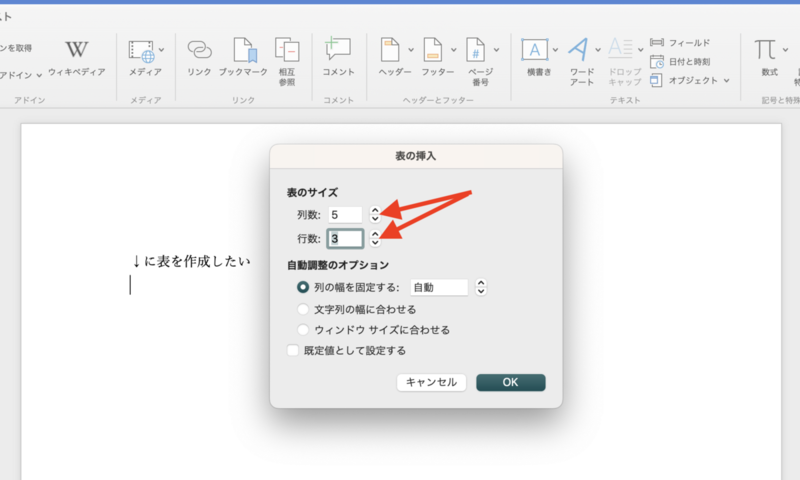
Task: Expand the ヘッダー dropdown arrow
Action: (411, 50)
